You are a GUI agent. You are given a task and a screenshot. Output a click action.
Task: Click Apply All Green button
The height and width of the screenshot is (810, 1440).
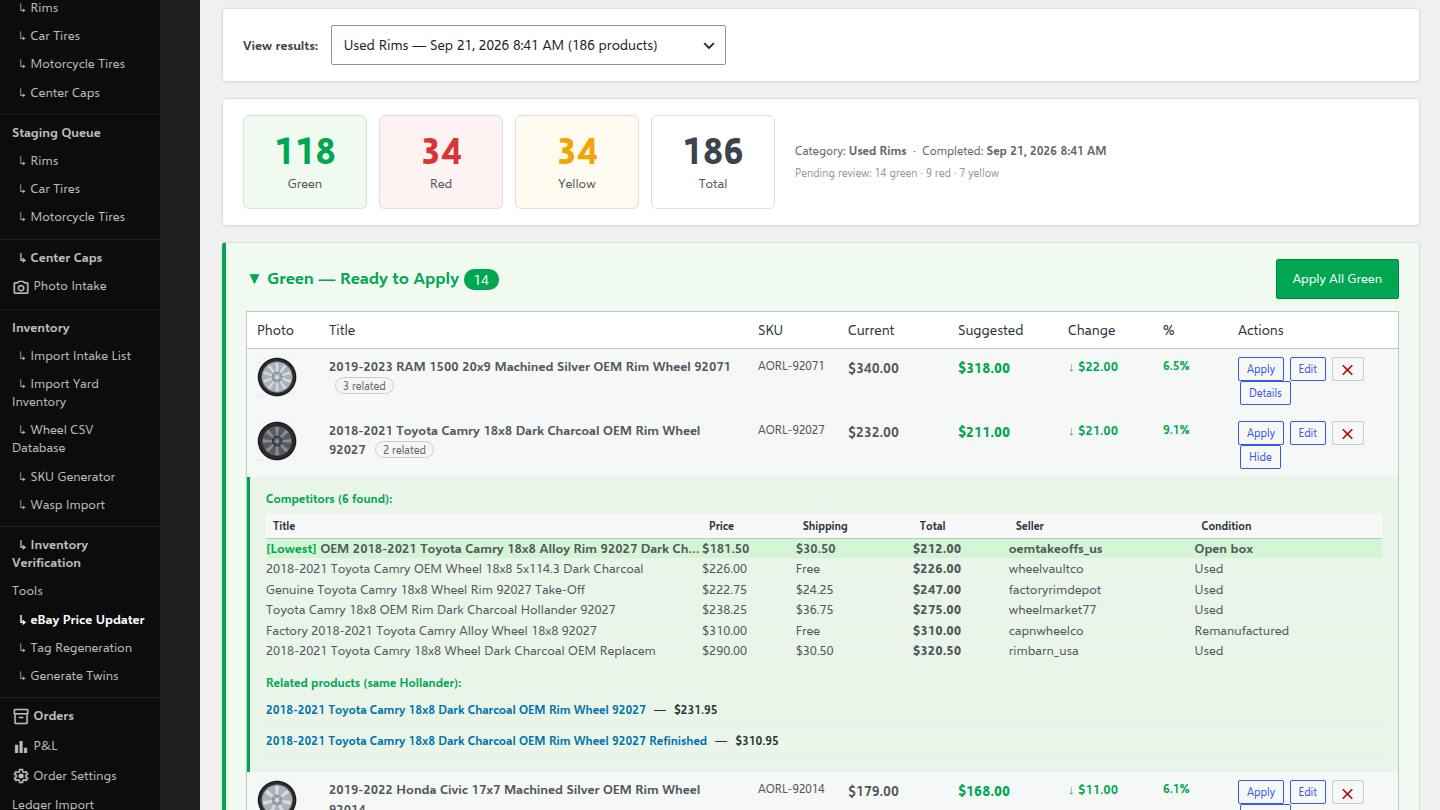[1337, 279]
